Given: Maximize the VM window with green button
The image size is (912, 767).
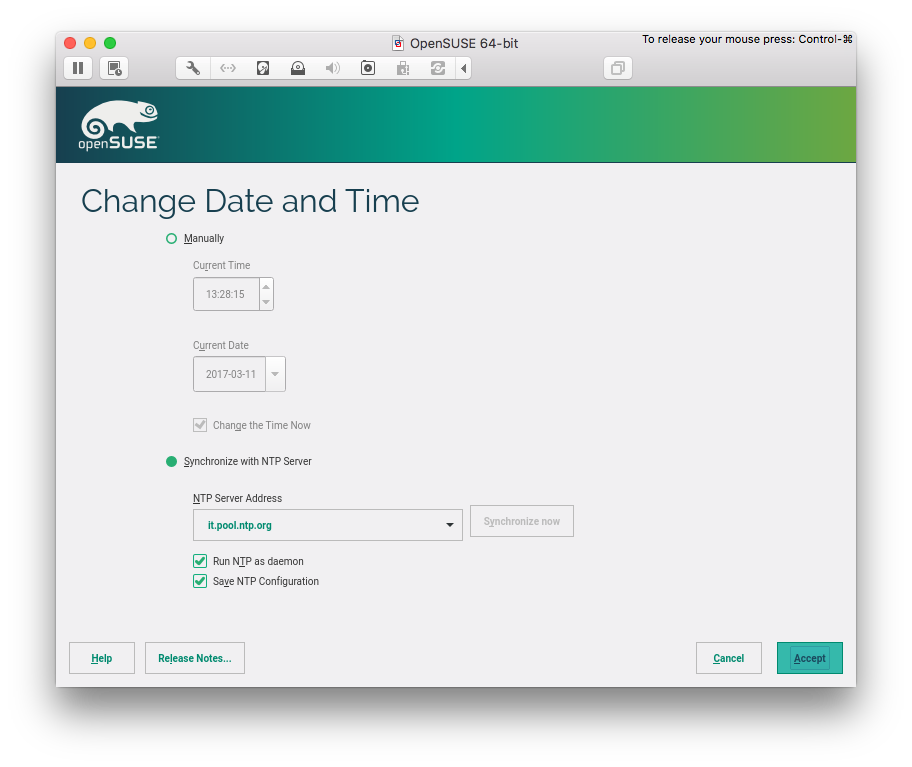Looking at the screenshot, I should (x=110, y=43).
